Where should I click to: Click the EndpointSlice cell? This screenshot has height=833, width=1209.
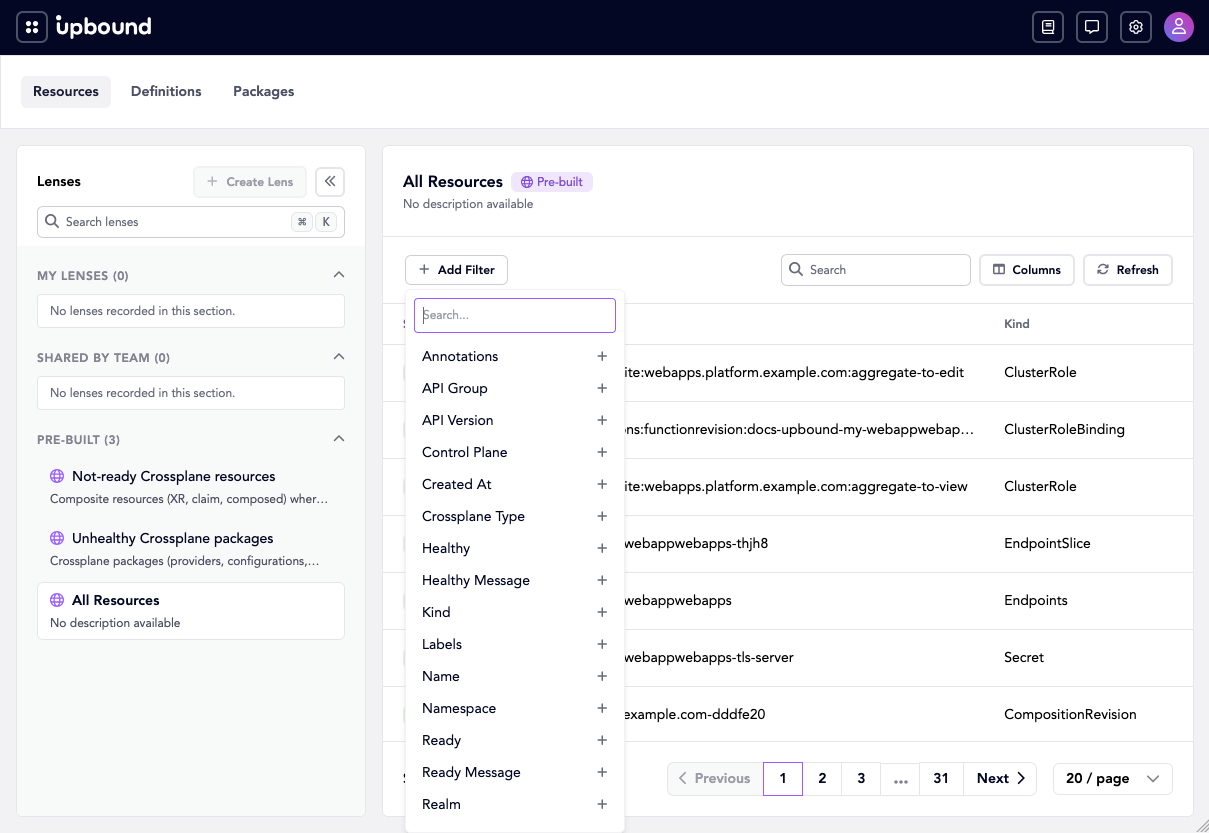1047,543
